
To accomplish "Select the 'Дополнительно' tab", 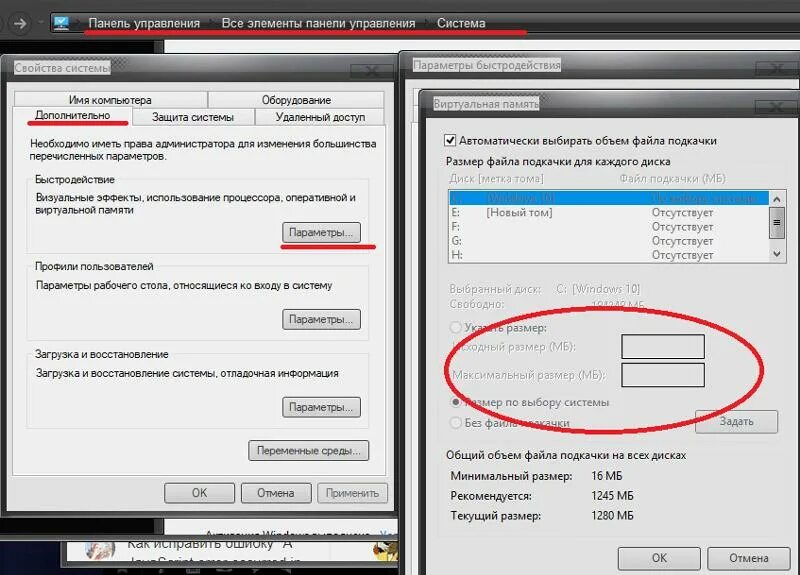I will point(72,116).
